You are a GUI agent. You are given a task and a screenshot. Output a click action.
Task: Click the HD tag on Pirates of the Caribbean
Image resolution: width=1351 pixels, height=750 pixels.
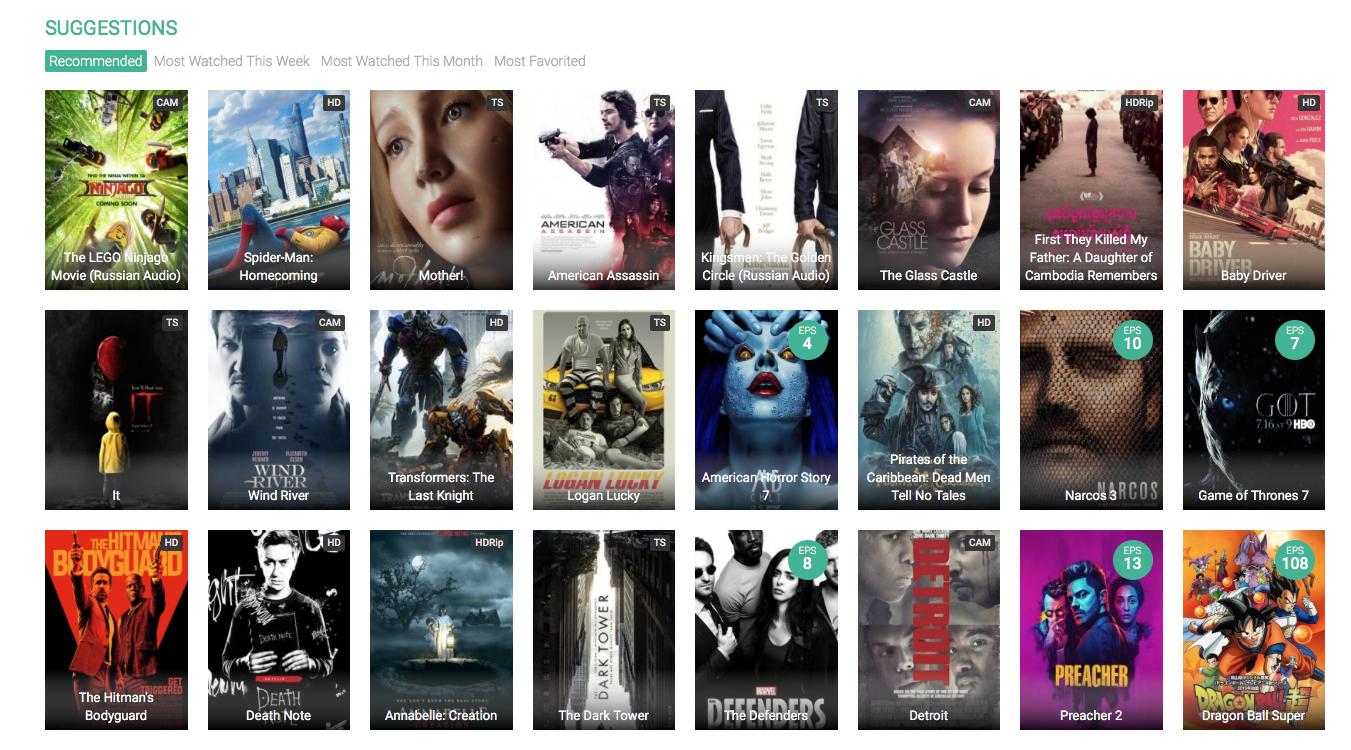[984, 323]
